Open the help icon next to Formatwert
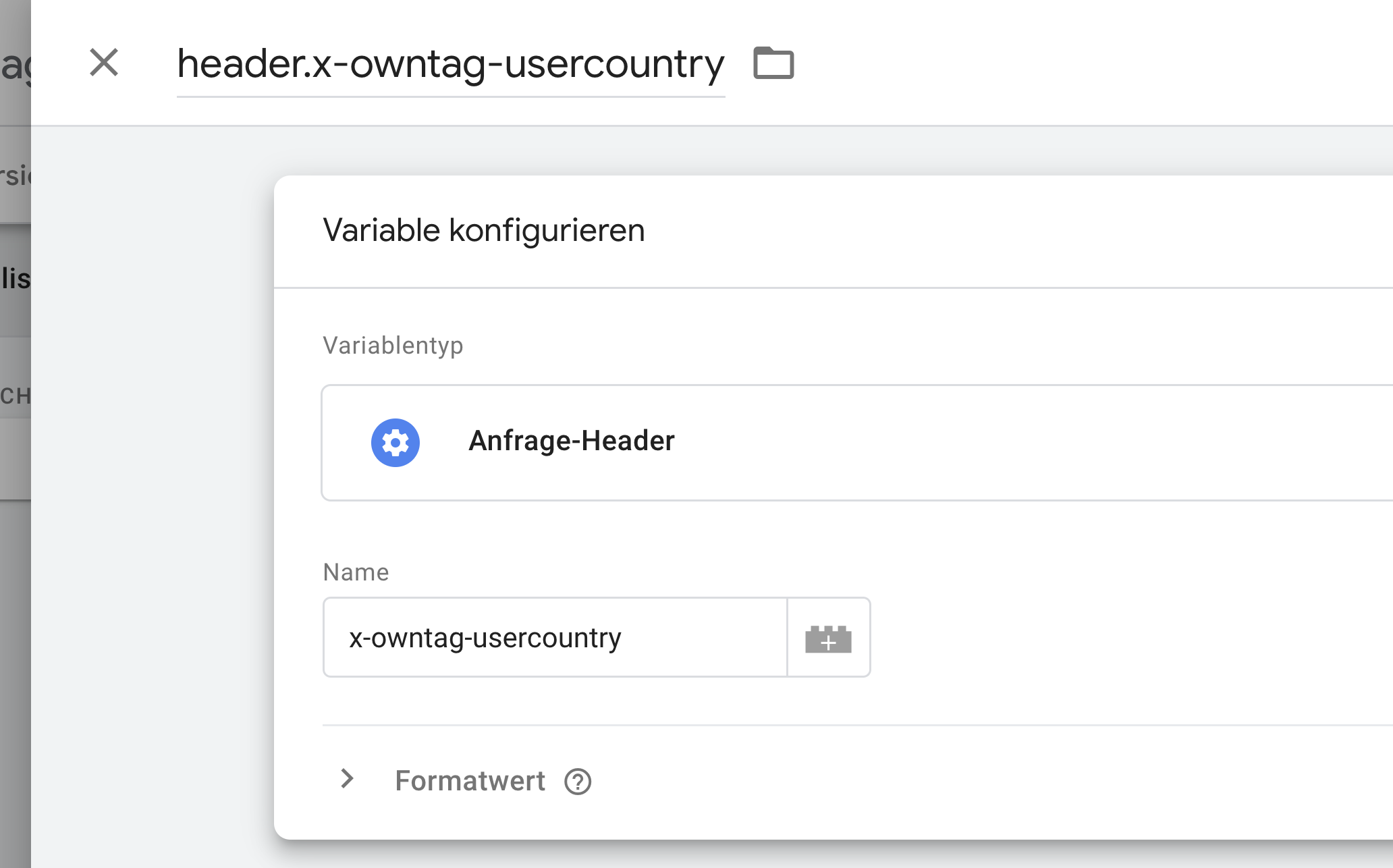This screenshot has width=1393, height=868. click(578, 782)
